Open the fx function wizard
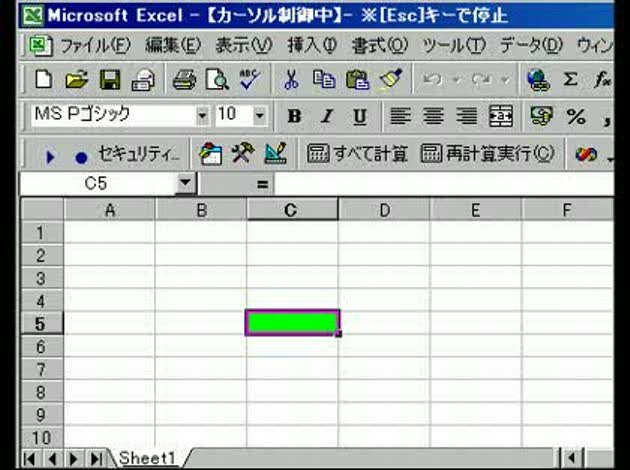 603,80
